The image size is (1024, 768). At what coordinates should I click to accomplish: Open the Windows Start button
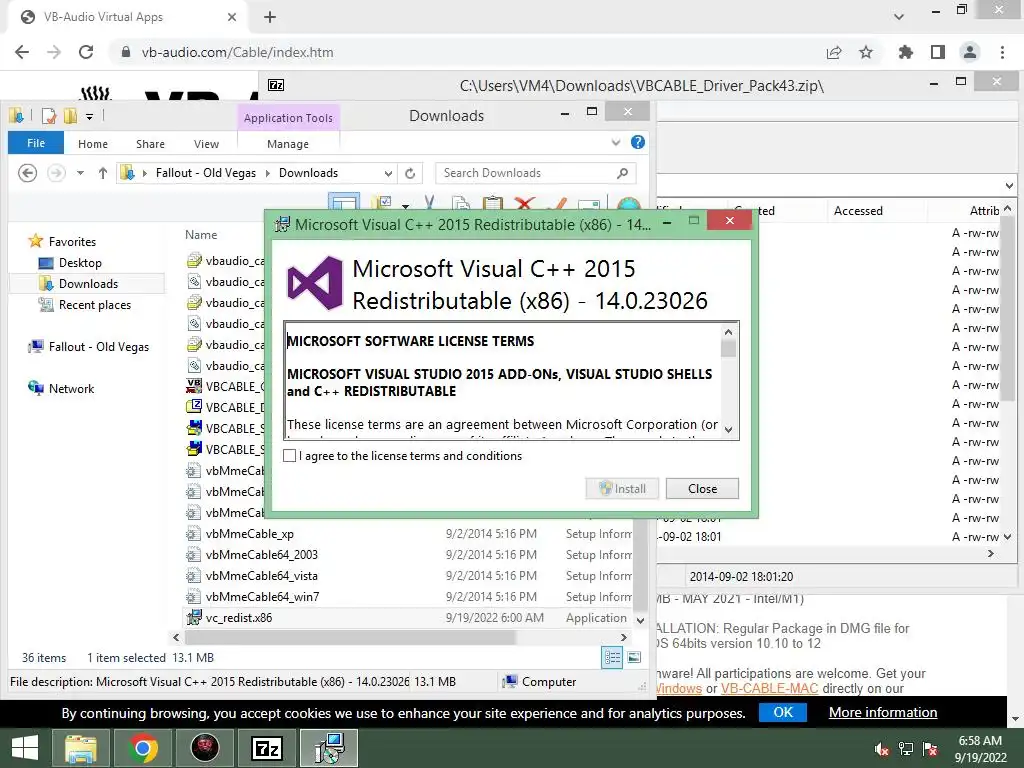pos(25,748)
